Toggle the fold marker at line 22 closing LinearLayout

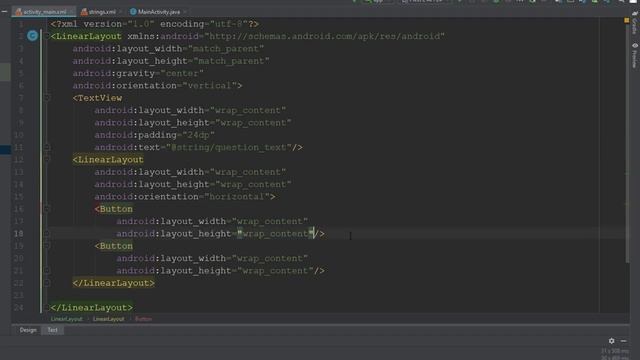tap(47, 283)
